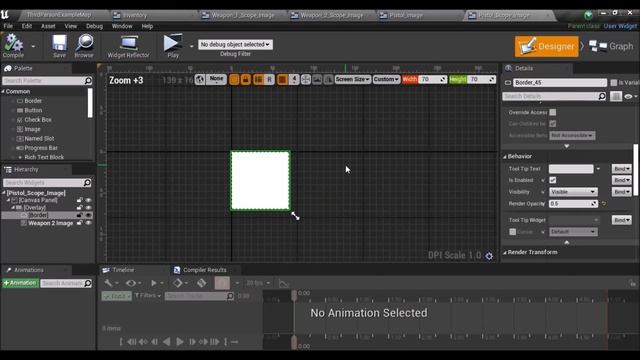640x360 pixels.
Task: Click the zoom to fit viewport icon
Action: click(306, 80)
